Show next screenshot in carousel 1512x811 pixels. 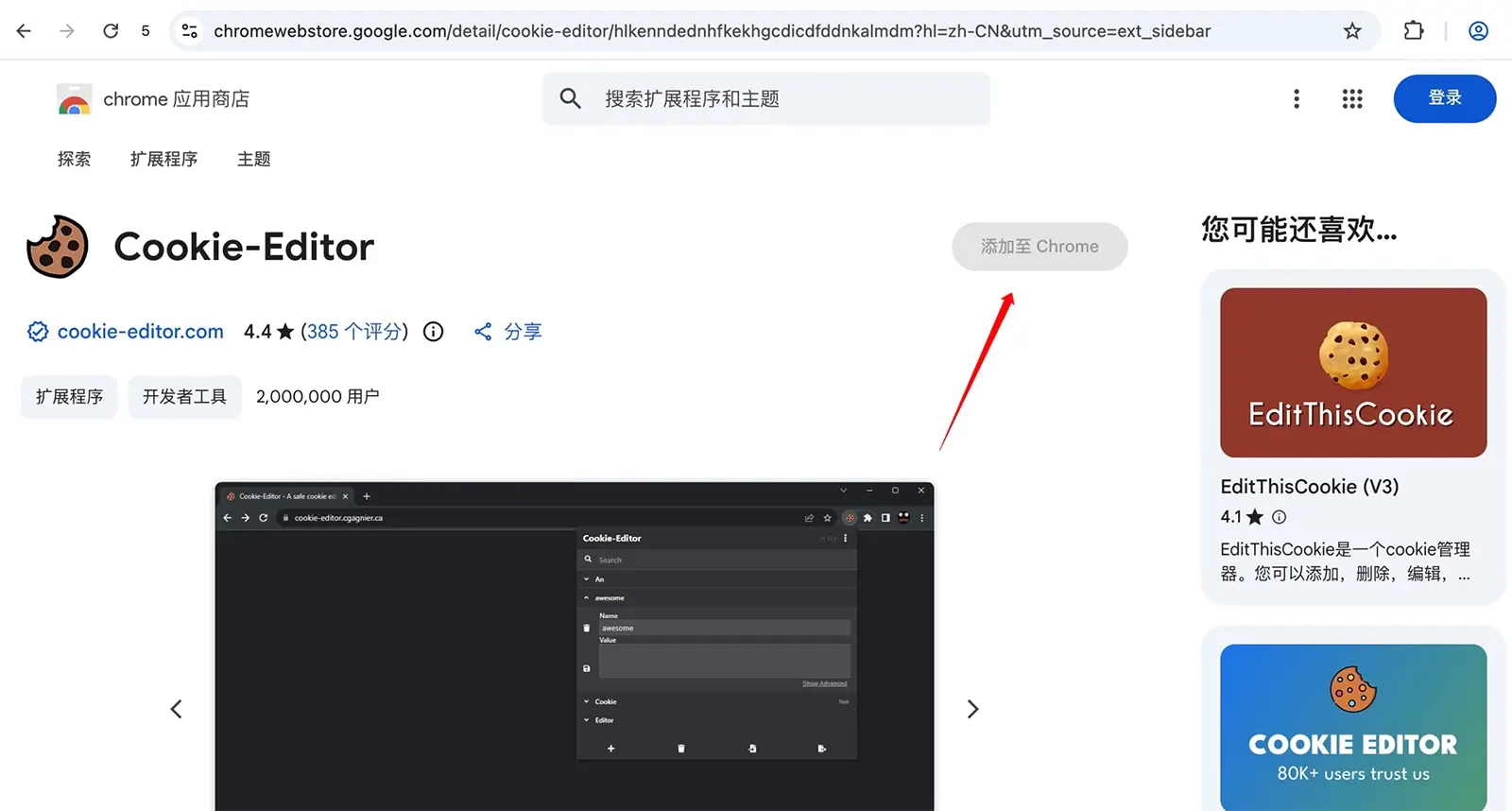(972, 709)
